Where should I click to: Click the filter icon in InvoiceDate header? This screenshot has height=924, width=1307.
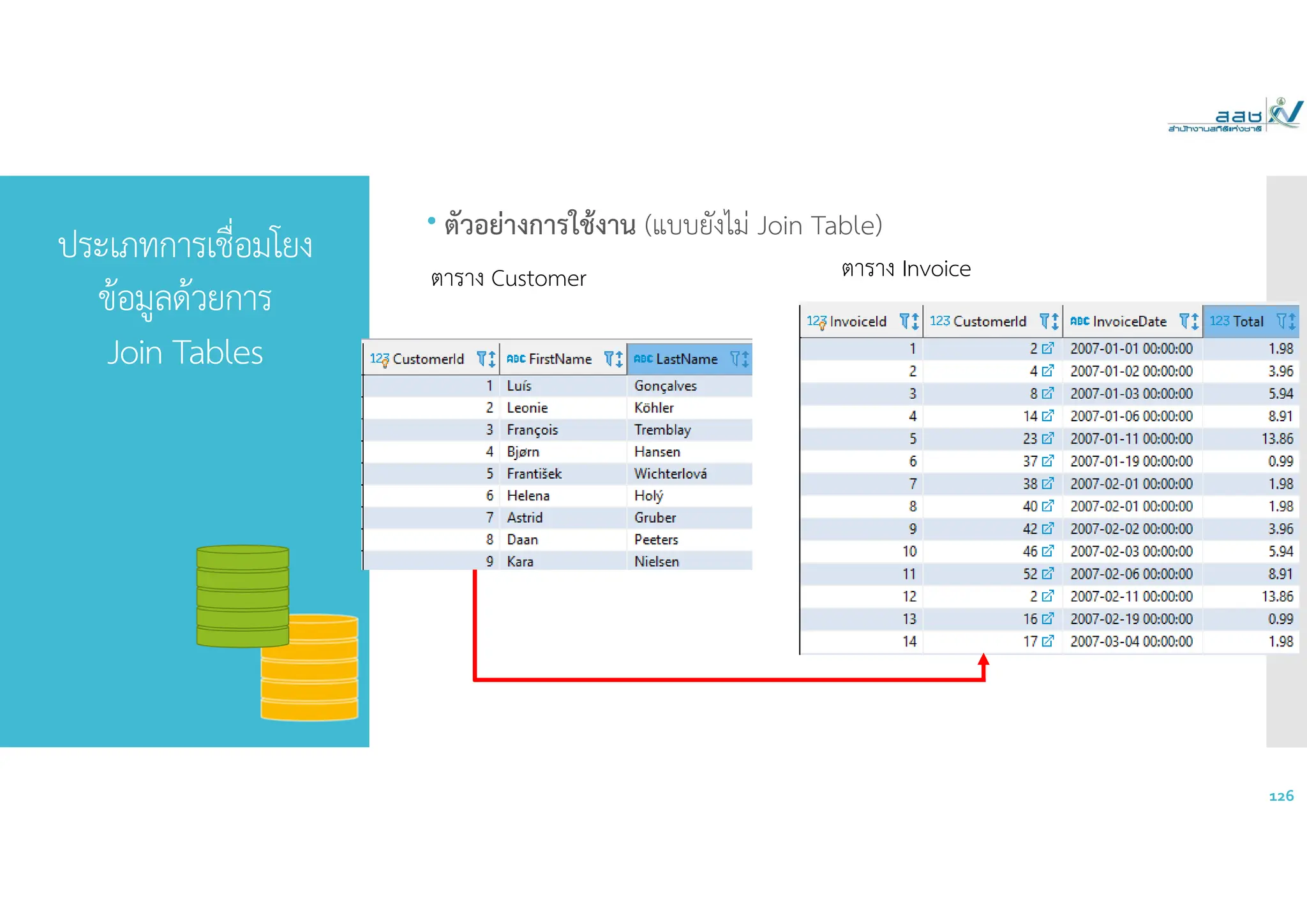pyautogui.click(x=1184, y=320)
